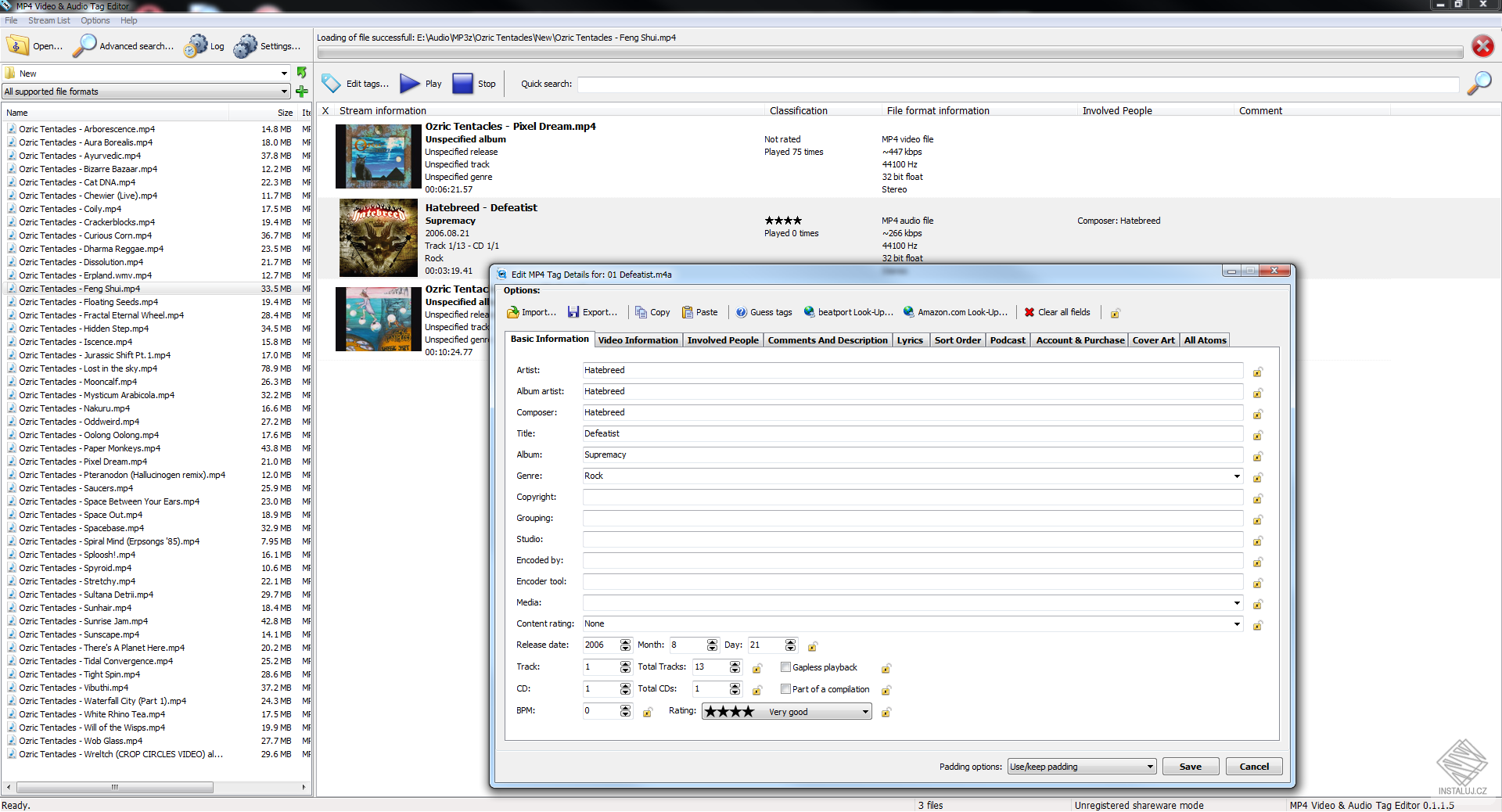Open the Stream List menu
The width and height of the screenshot is (1502, 812).
click(x=49, y=20)
